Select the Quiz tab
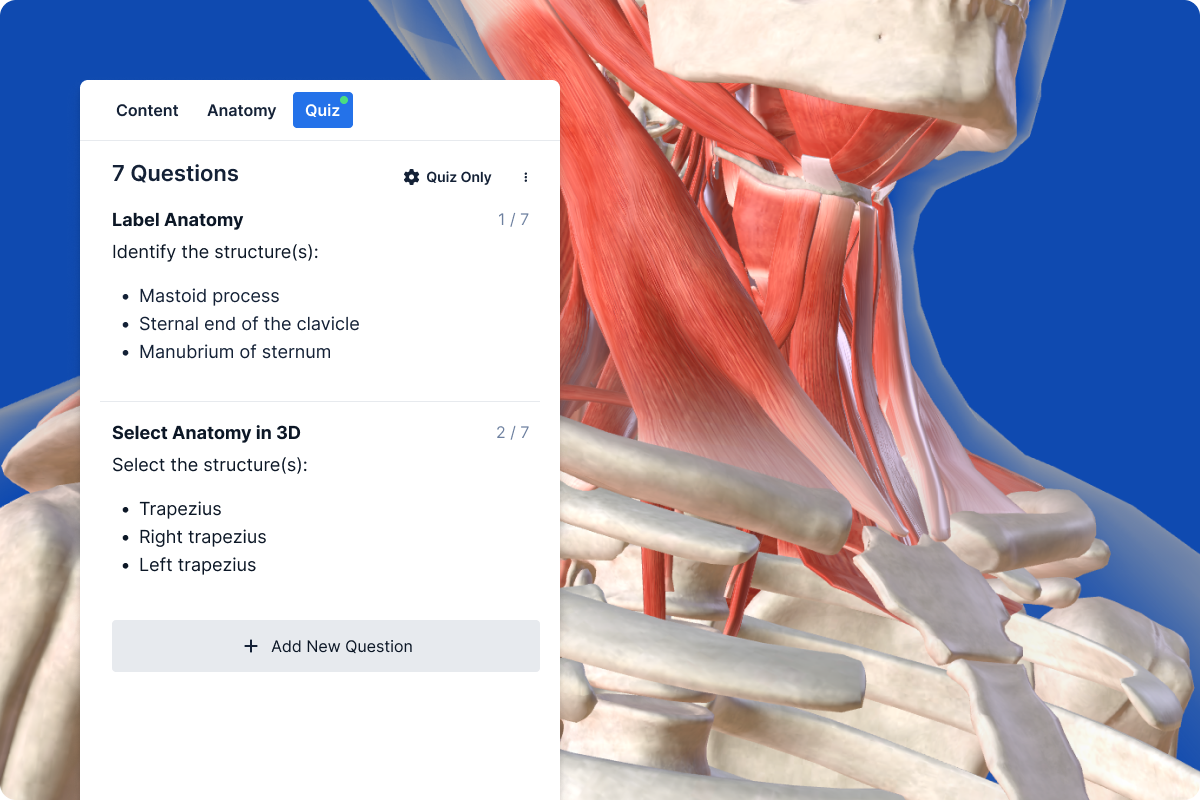The image size is (1200, 800). [x=322, y=110]
